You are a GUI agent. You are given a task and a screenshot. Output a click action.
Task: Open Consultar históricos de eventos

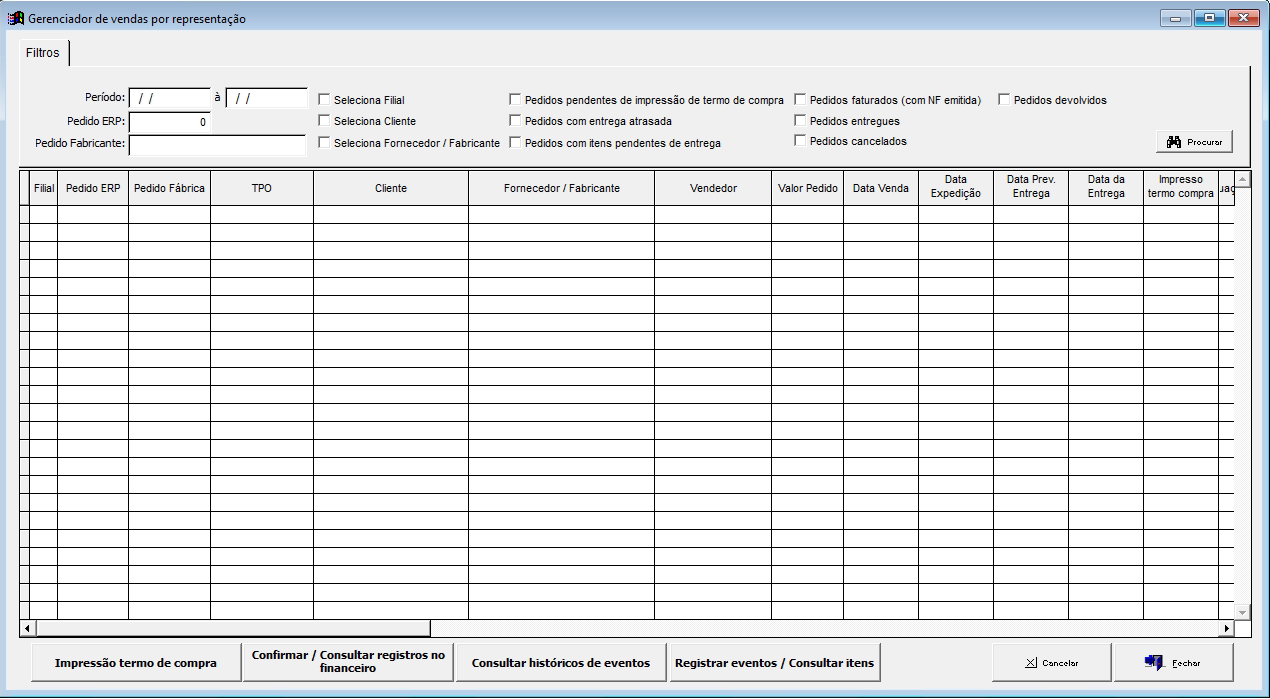(x=561, y=663)
